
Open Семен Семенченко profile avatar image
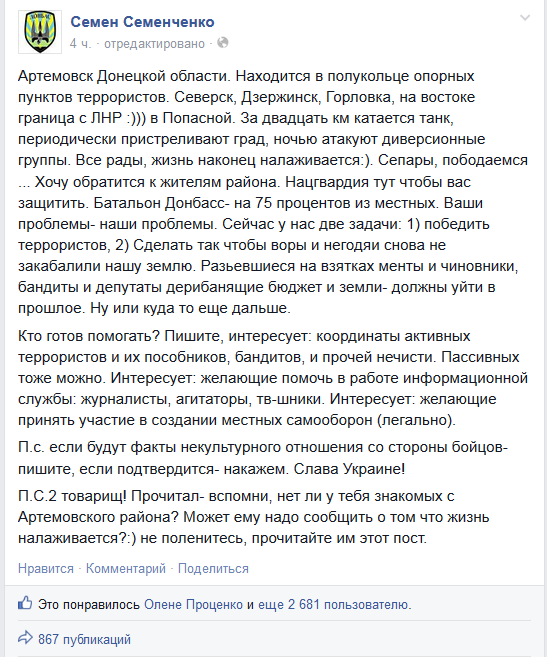(40, 32)
